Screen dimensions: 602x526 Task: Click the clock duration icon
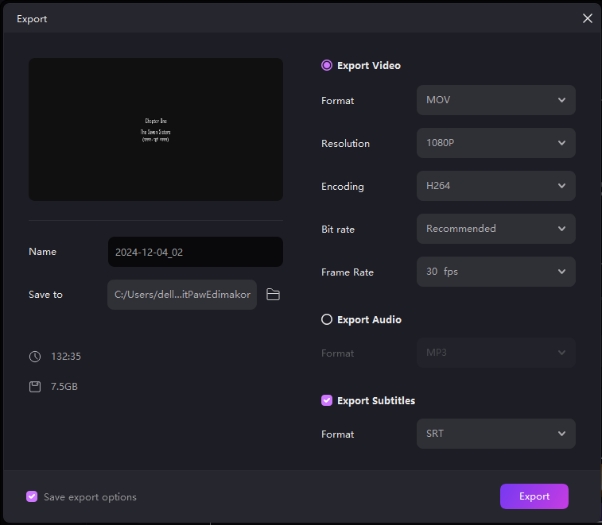click(35, 357)
